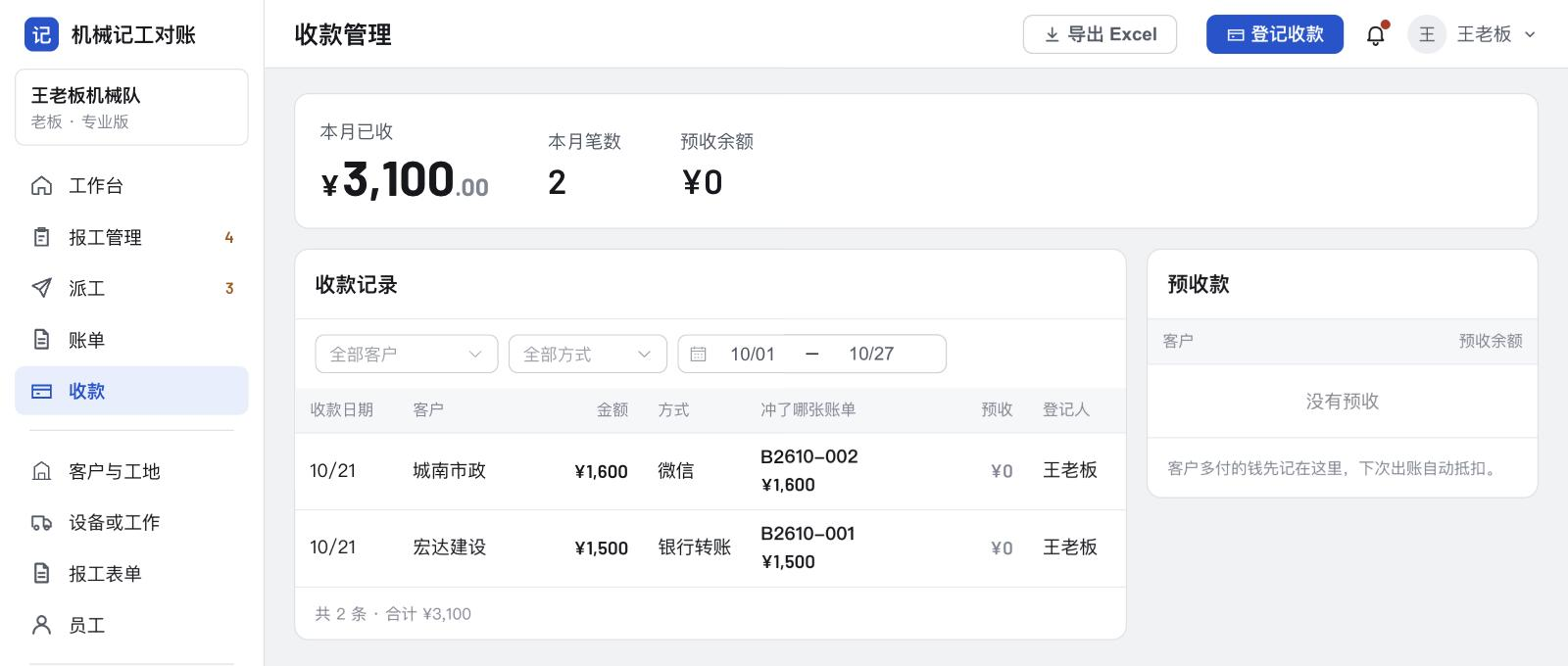Expand the 全部方式 filter dropdown
1568x666 pixels.
coord(588,354)
